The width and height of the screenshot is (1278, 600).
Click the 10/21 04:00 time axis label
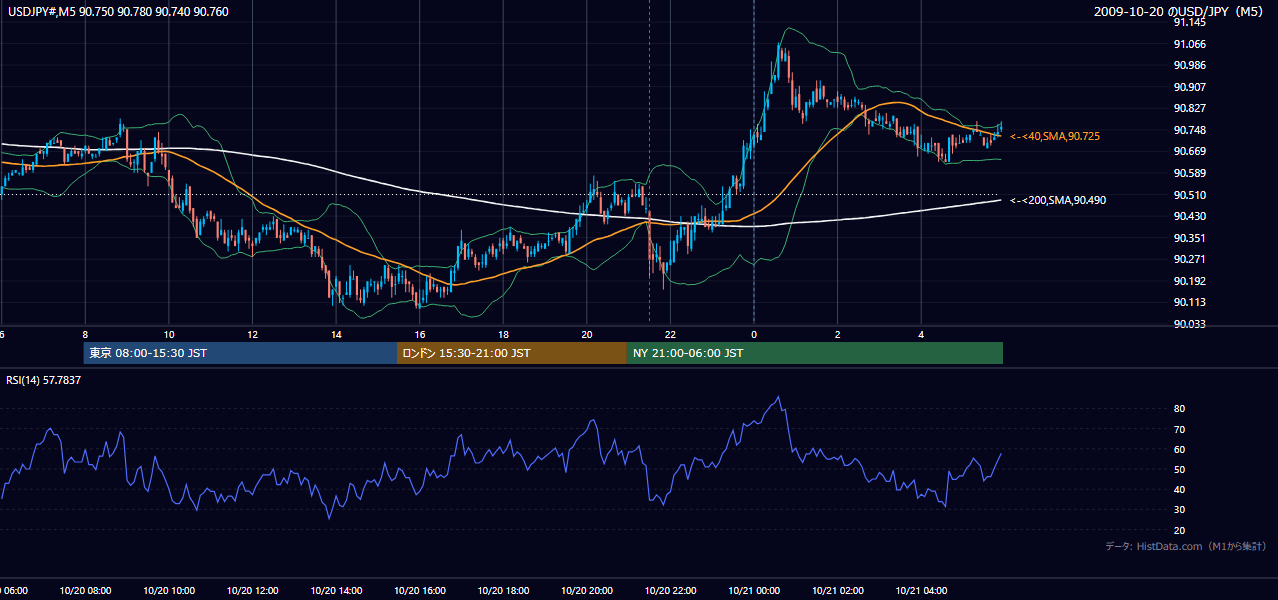[921, 591]
